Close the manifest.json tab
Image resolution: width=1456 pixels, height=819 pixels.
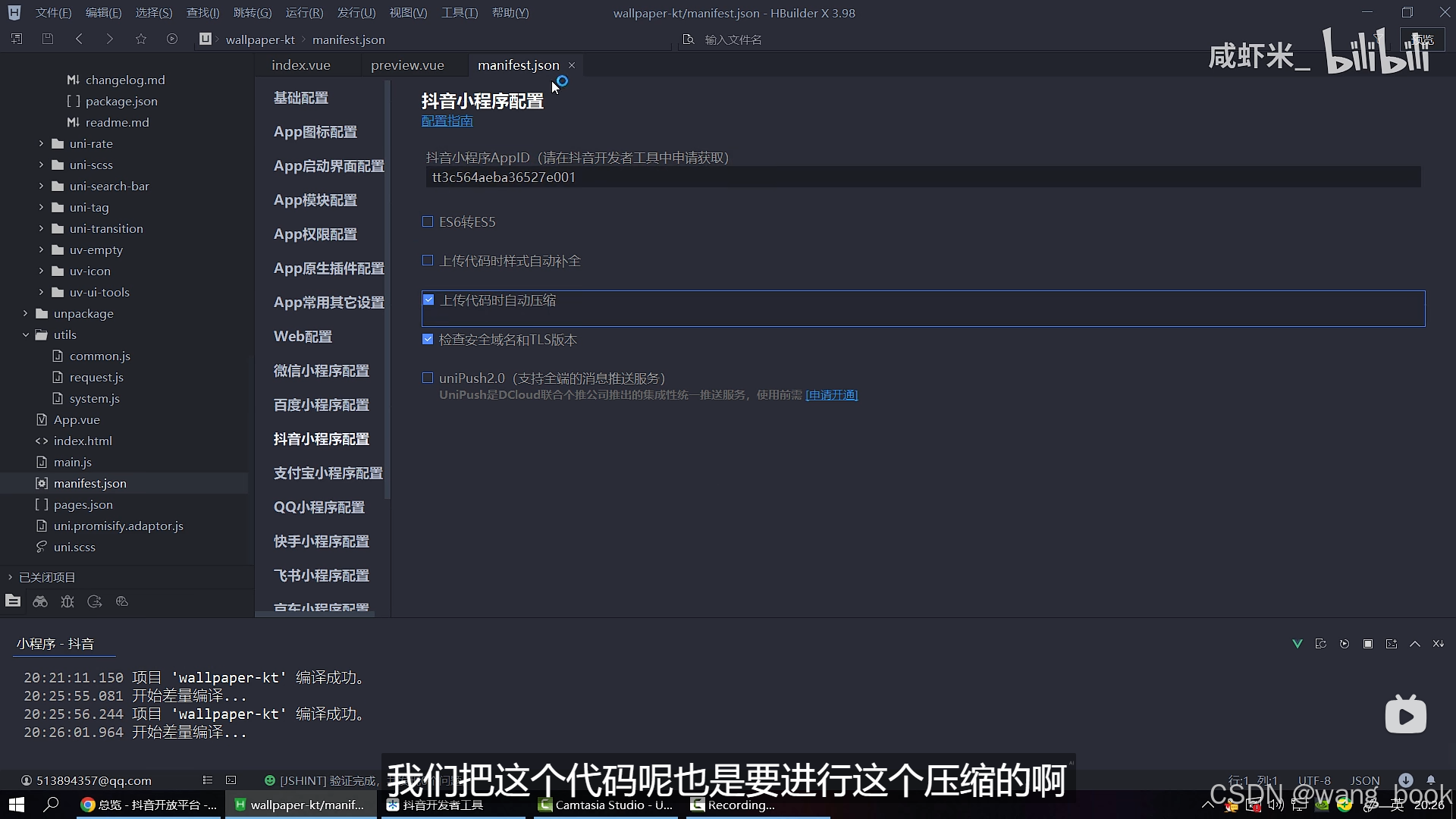click(572, 65)
